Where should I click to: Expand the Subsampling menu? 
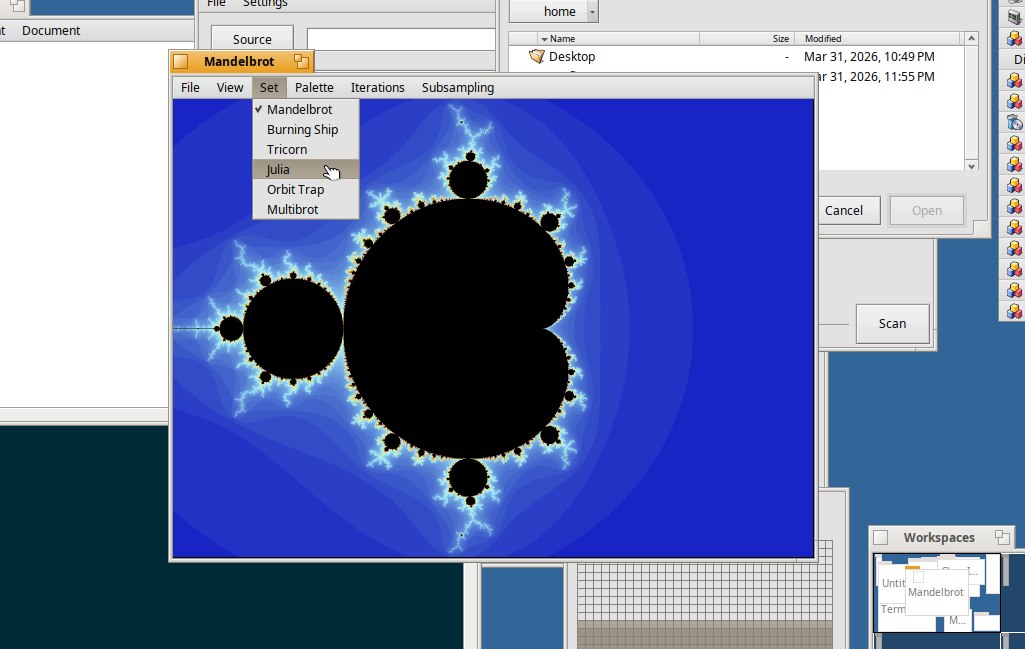point(457,87)
